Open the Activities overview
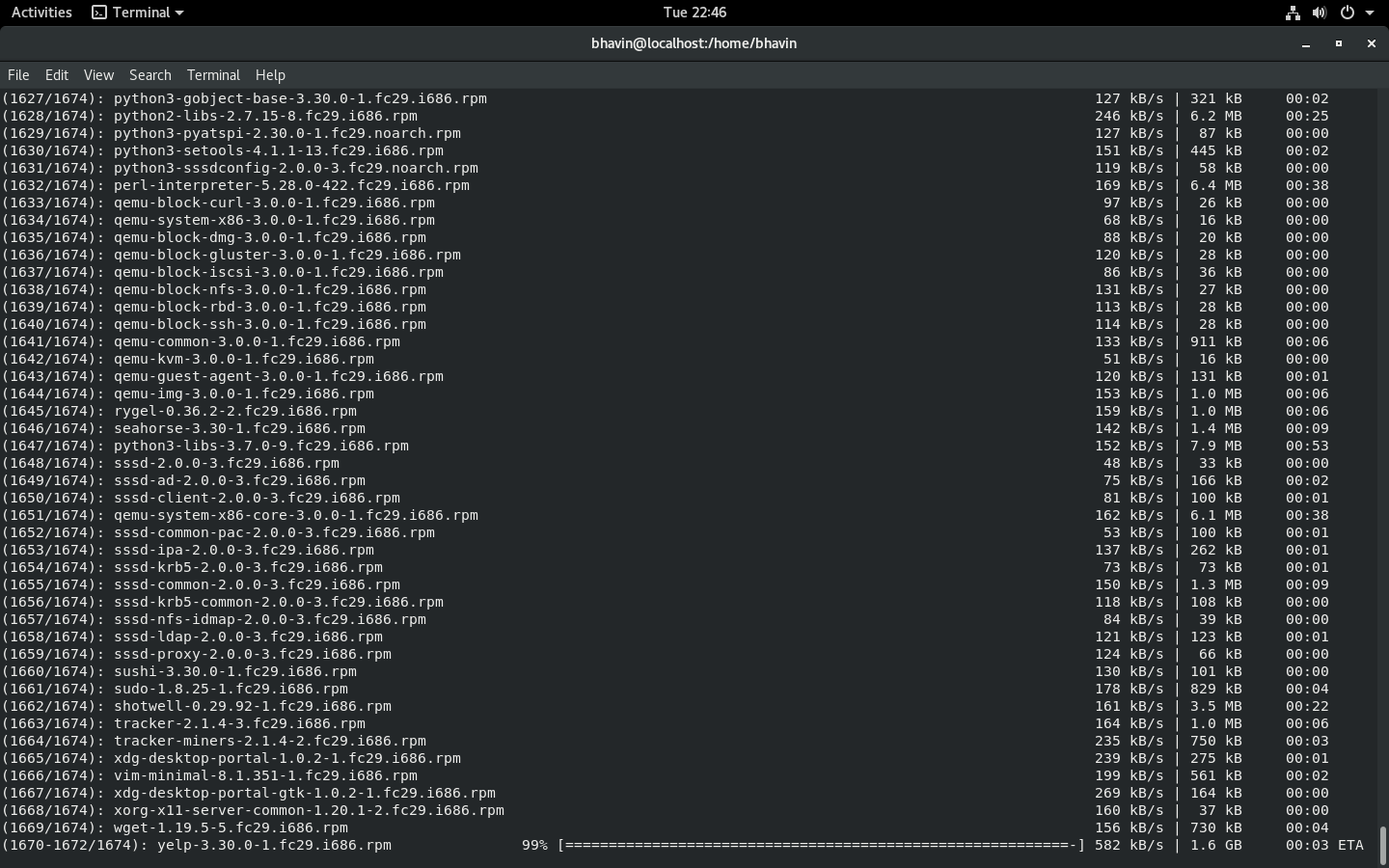The height and width of the screenshot is (868, 1389). pyautogui.click(x=41, y=13)
